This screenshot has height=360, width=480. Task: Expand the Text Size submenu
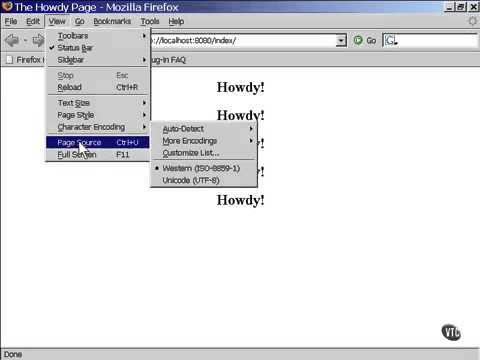pyautogui.click(x=97, y=103)
